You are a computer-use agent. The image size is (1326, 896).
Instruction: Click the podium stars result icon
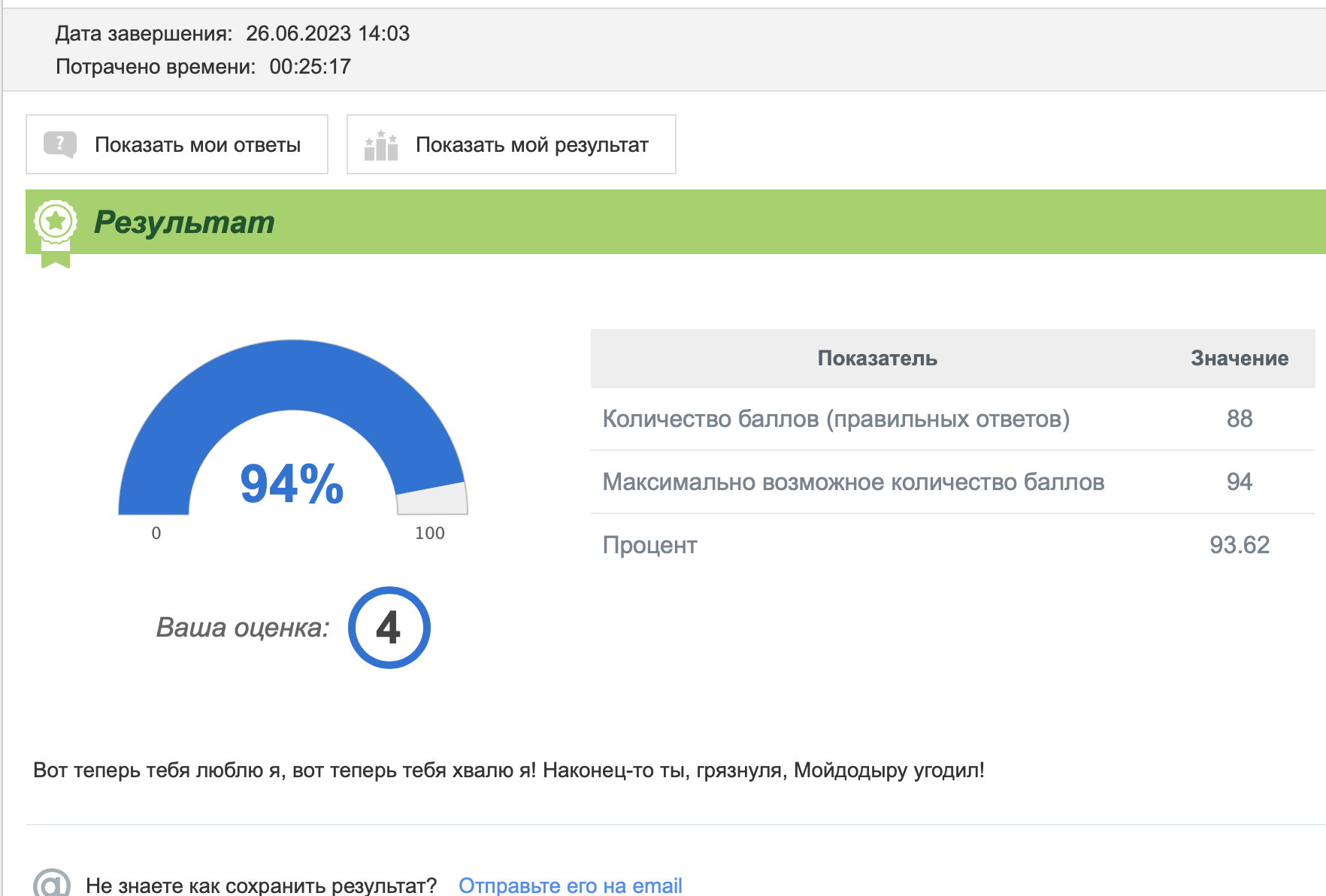coord(381,145)
